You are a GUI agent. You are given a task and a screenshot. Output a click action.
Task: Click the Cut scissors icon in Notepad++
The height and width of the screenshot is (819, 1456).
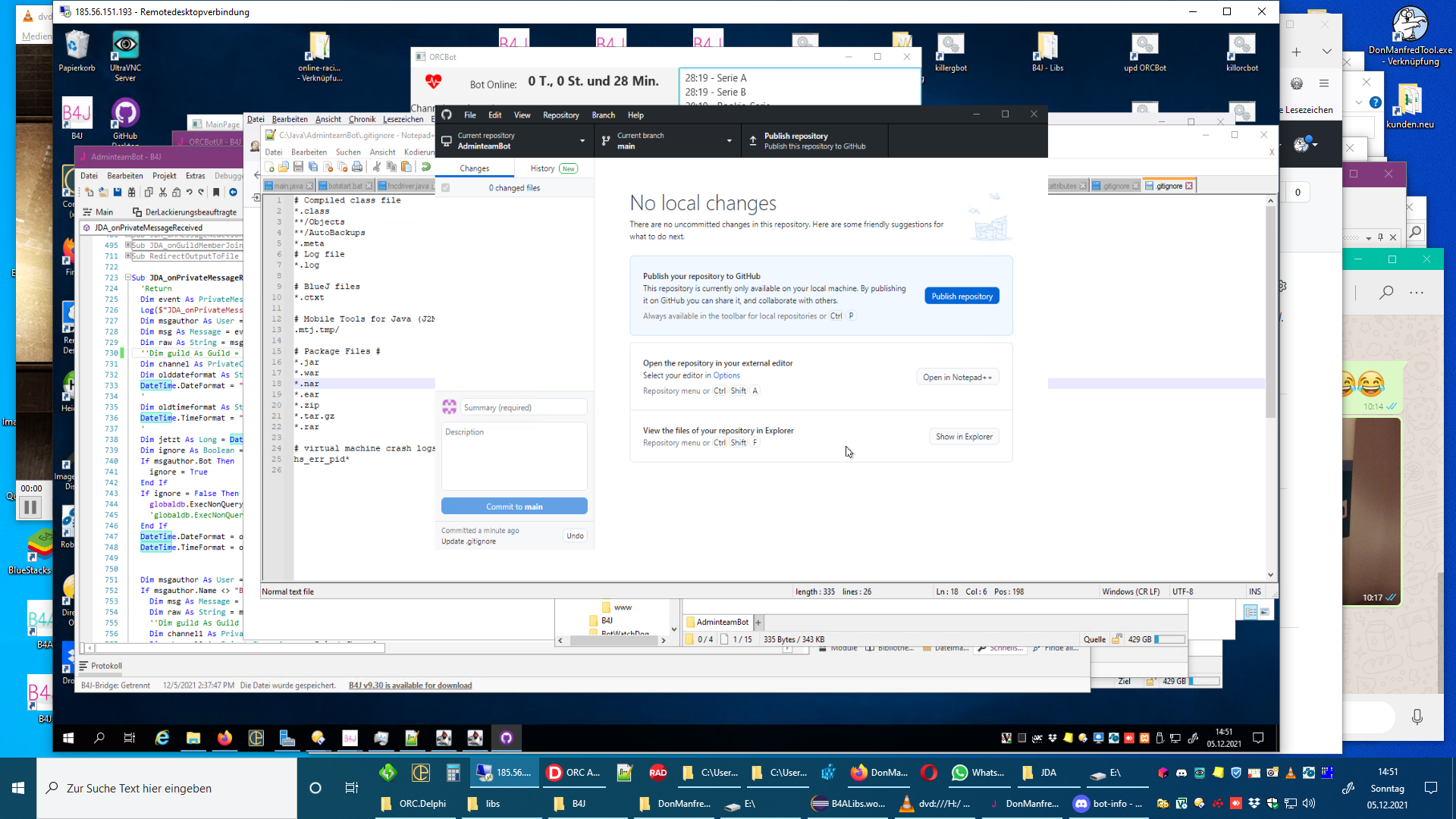[x=377, y=167]
